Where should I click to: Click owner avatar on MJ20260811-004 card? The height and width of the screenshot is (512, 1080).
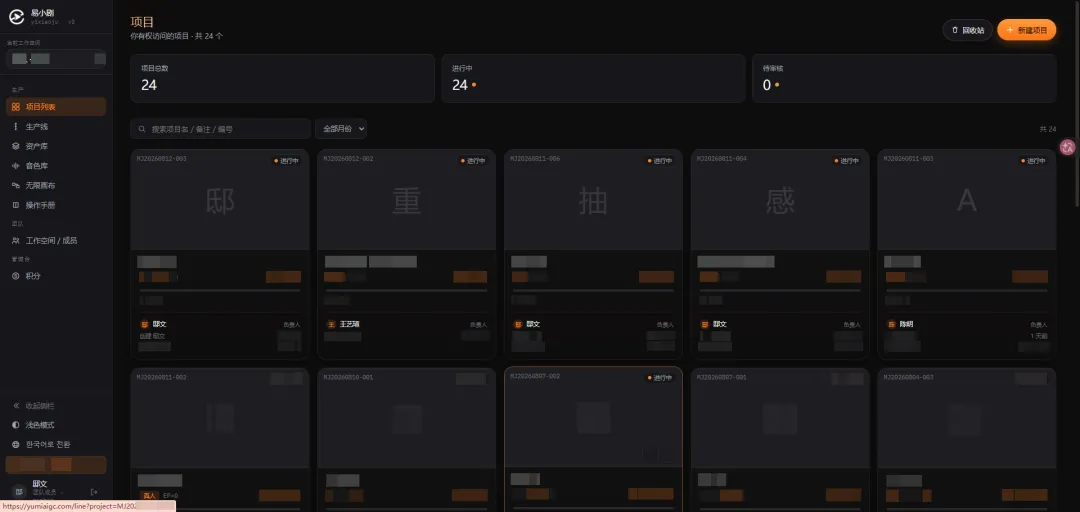(705, 324)
